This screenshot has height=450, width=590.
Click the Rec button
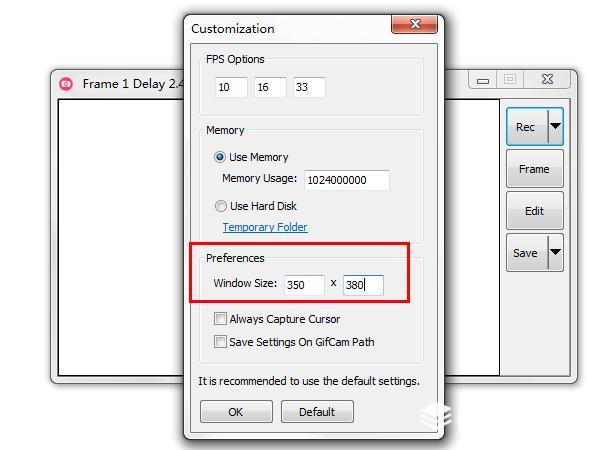[527, 127]
